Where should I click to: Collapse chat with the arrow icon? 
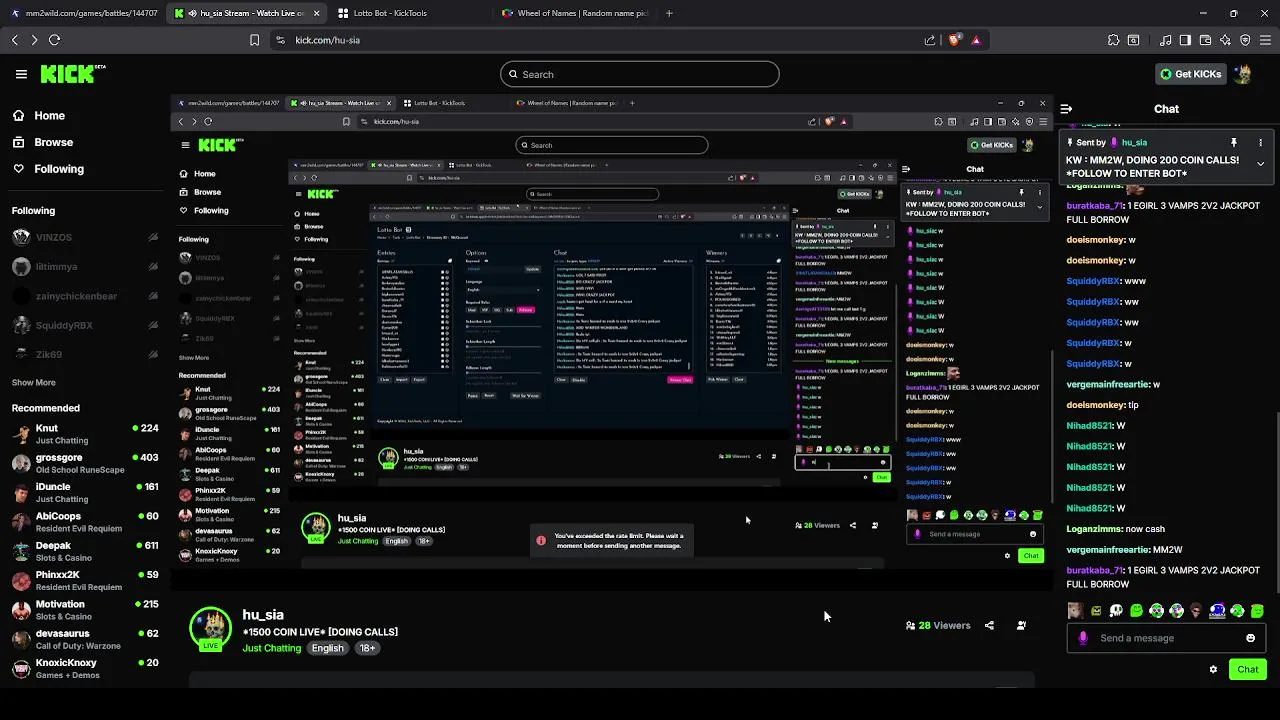[x=1066, y=109]
